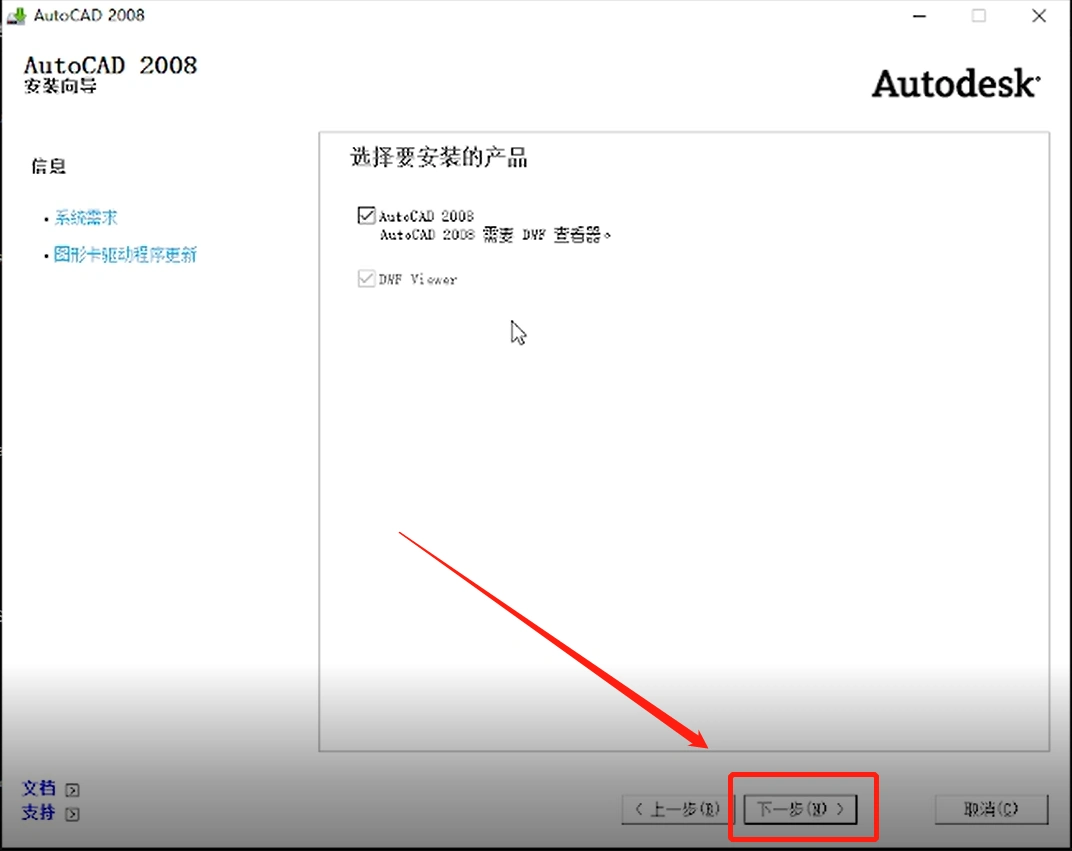The image size is (1072, 851).
Task: Click the 信息 sidebar heading
Action: pyautogui.click(x=49, y=166)
